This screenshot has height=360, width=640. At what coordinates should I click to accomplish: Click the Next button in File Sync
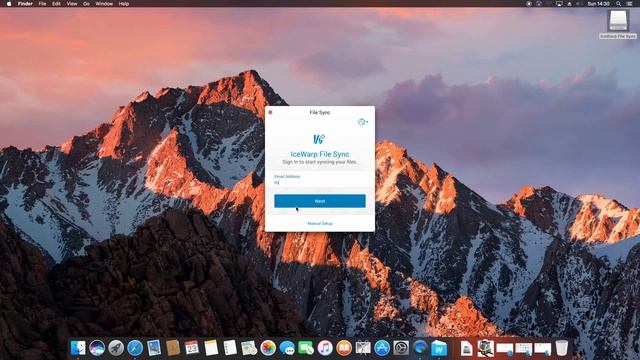coord(320,201)
